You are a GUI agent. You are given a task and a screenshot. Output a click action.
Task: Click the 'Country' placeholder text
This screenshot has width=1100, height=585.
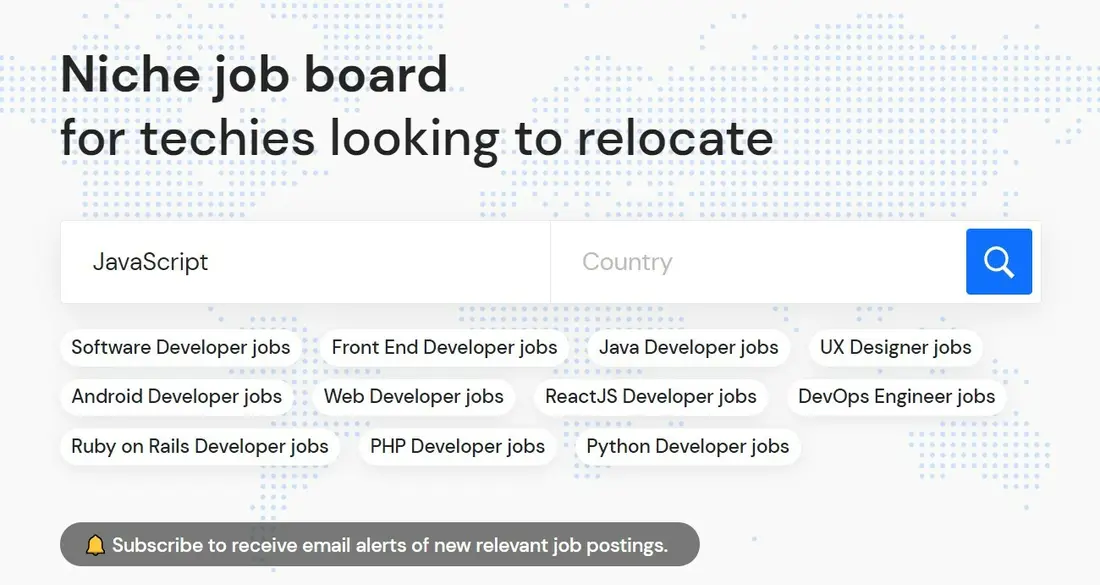627,262
